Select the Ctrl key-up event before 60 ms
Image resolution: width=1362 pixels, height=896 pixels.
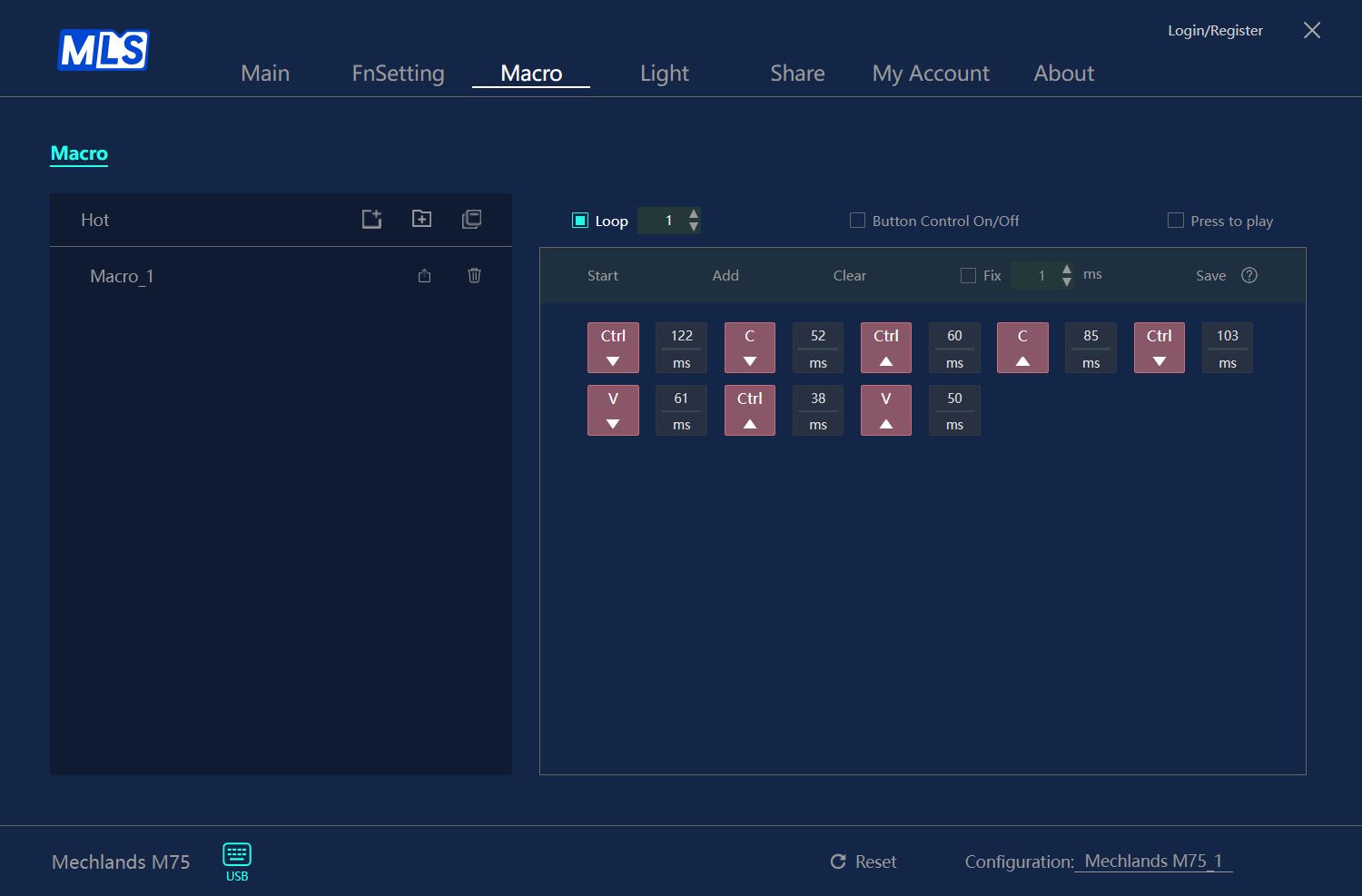(886, 348)
